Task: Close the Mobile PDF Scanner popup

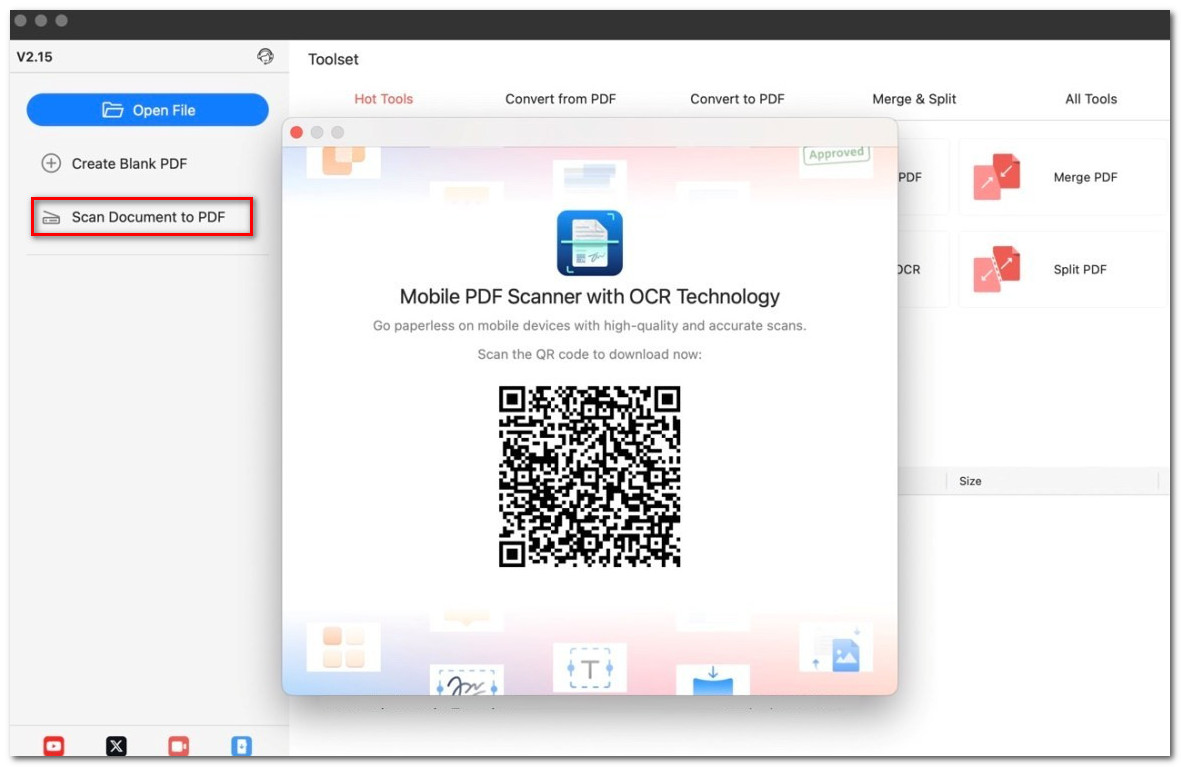Action: click(296, 132)
